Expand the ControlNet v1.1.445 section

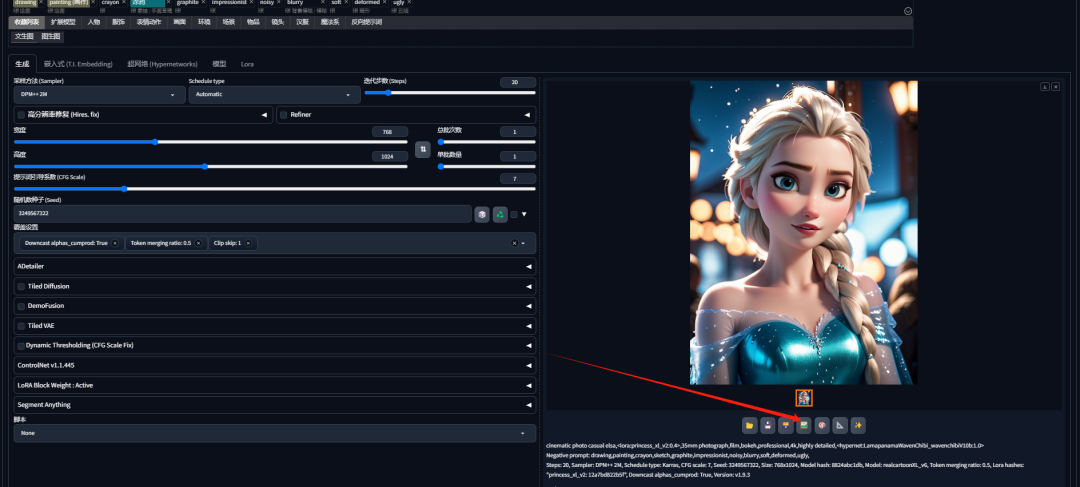coord(274,365)
